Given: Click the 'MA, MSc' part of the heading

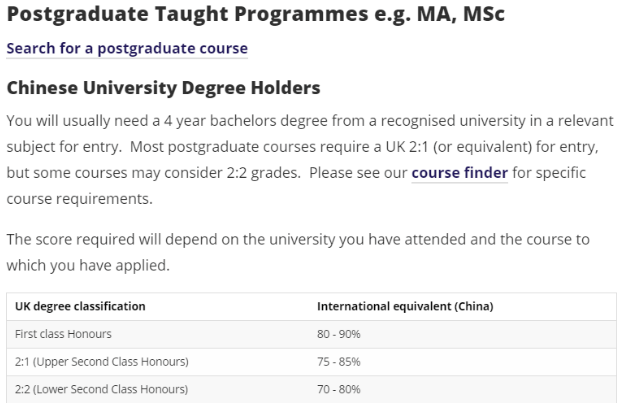Looking at the screenshot, I should point(461,14).
